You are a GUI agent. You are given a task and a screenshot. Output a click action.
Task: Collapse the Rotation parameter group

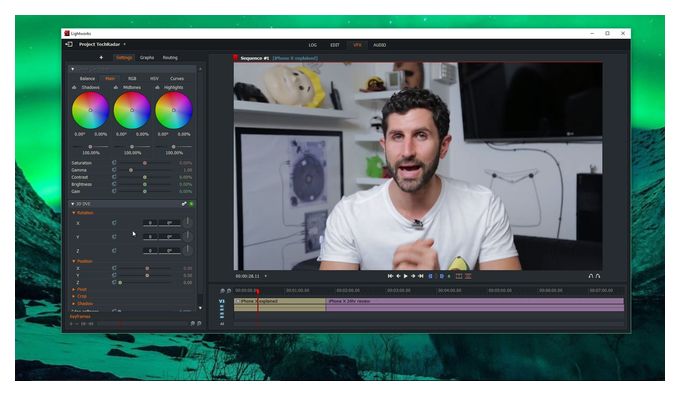74,213
